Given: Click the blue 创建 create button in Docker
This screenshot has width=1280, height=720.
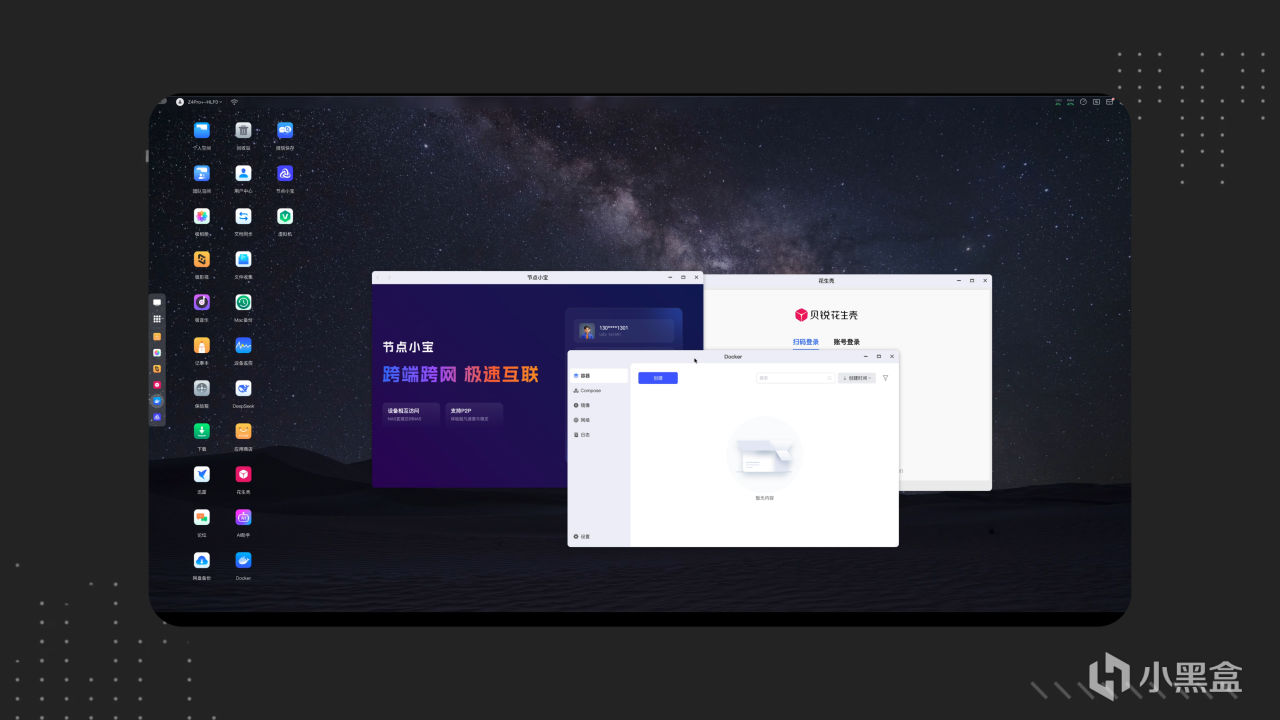Looking at the screenshot, I should pyautogui.click(x=658, y=378).
